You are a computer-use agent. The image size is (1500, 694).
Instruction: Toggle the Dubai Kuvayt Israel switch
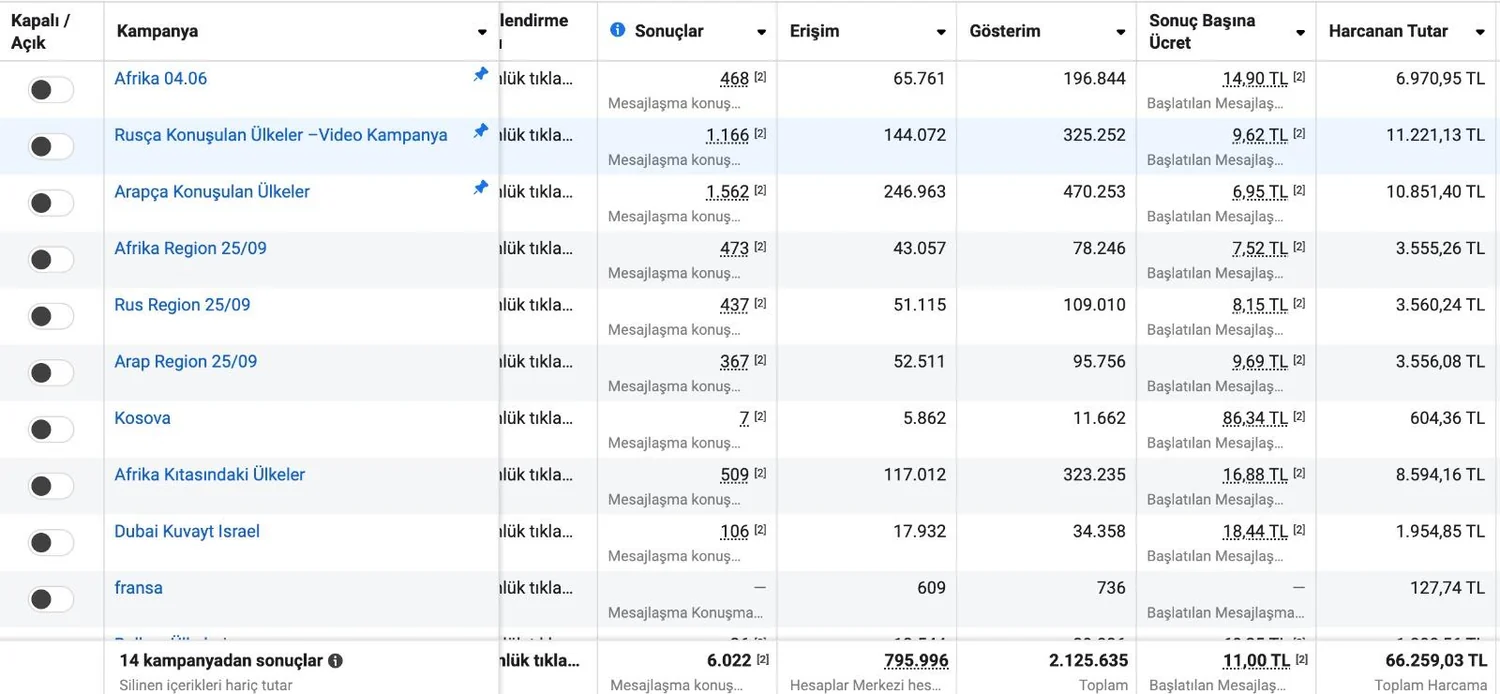[51, 543]
